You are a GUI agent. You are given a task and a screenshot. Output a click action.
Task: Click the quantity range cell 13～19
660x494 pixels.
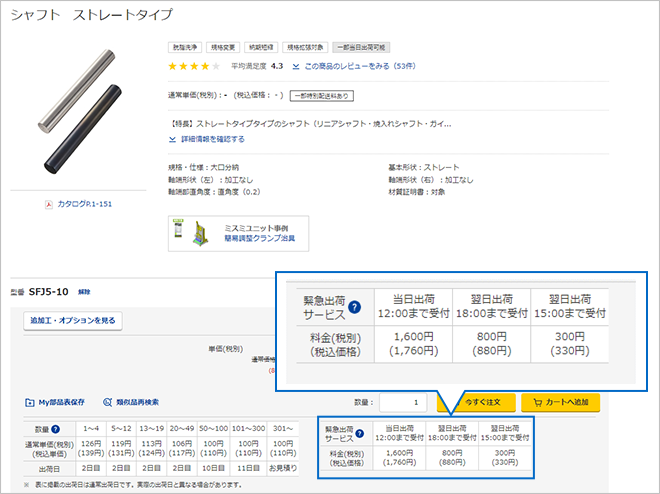[152, 429]
